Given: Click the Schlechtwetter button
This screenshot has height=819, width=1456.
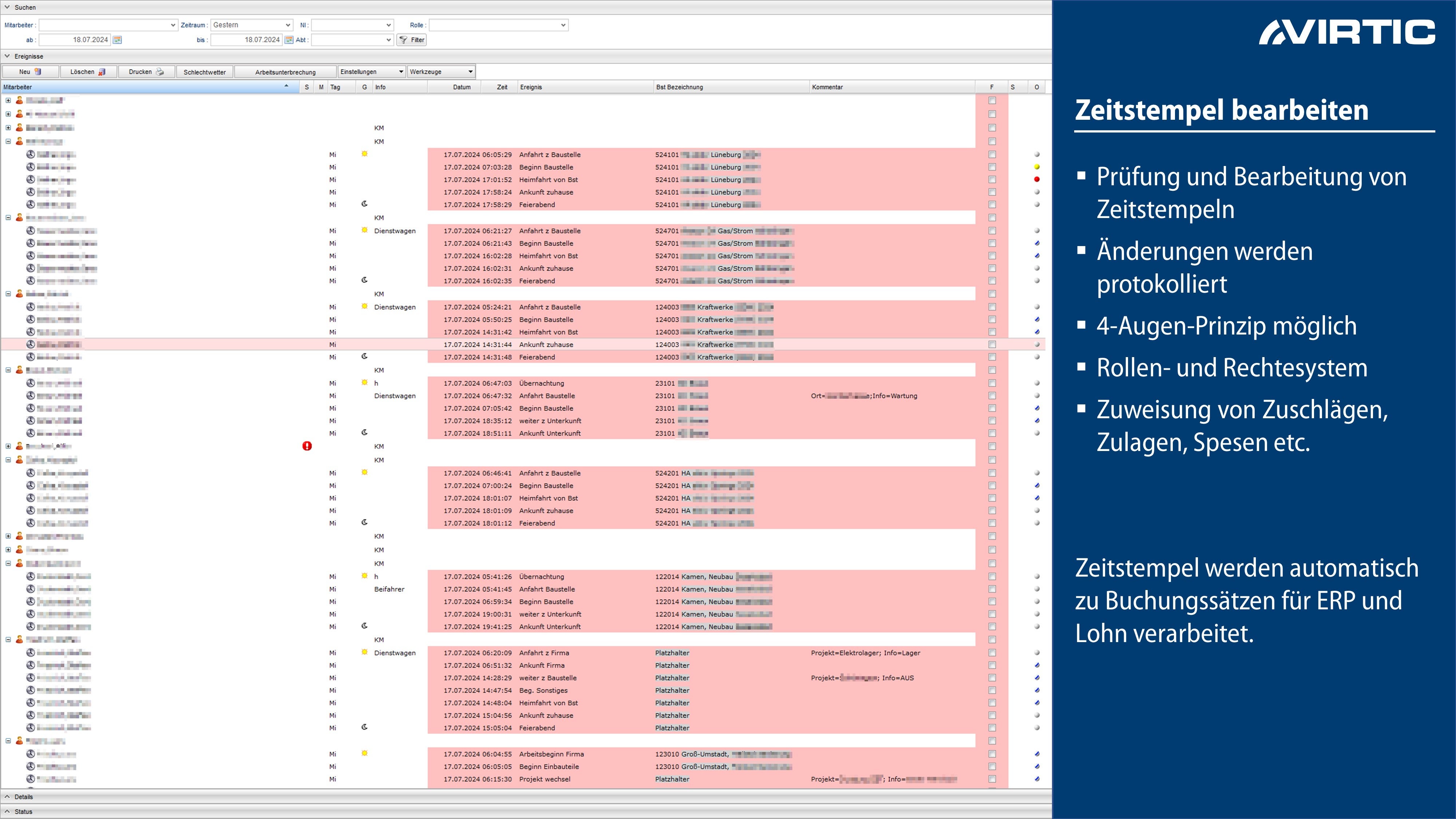Looking at the screenshot, I should (x=205, y=72).
